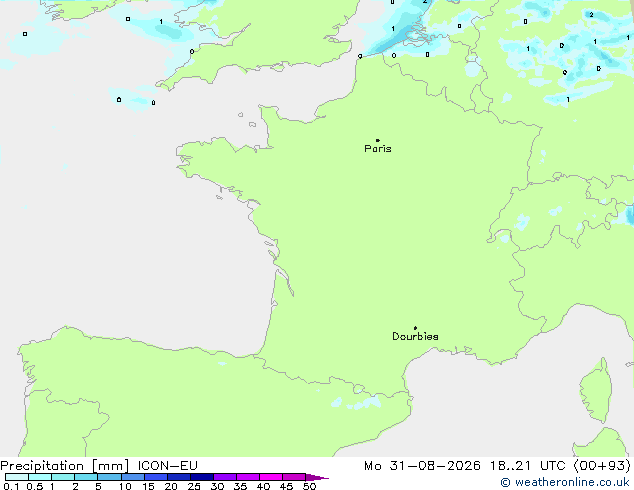Pick the 25–30 mm dark navy legend swatch
This screenshot has height=490, width=634.
pos(202,477)
